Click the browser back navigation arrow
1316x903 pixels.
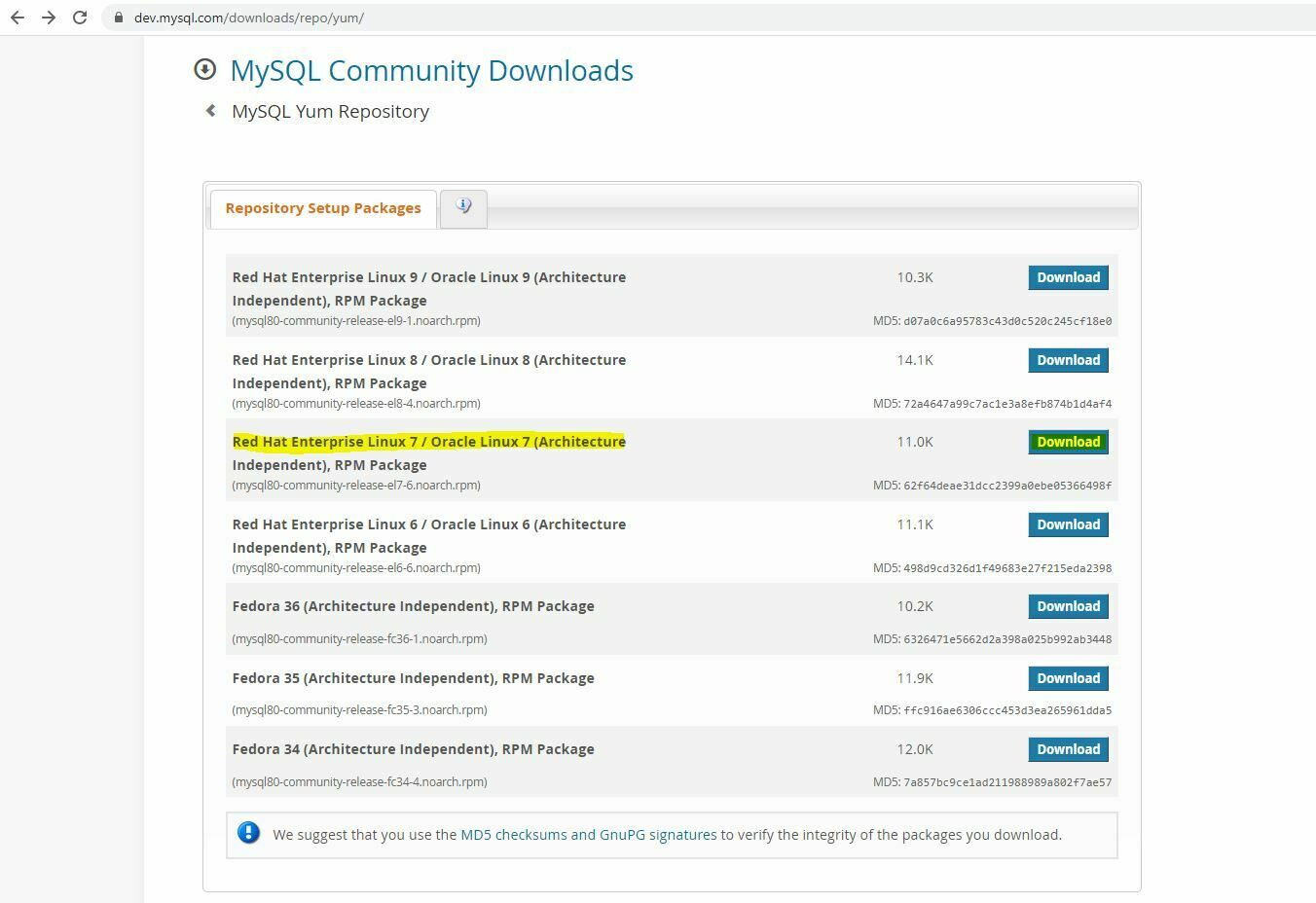coord(17,18)
